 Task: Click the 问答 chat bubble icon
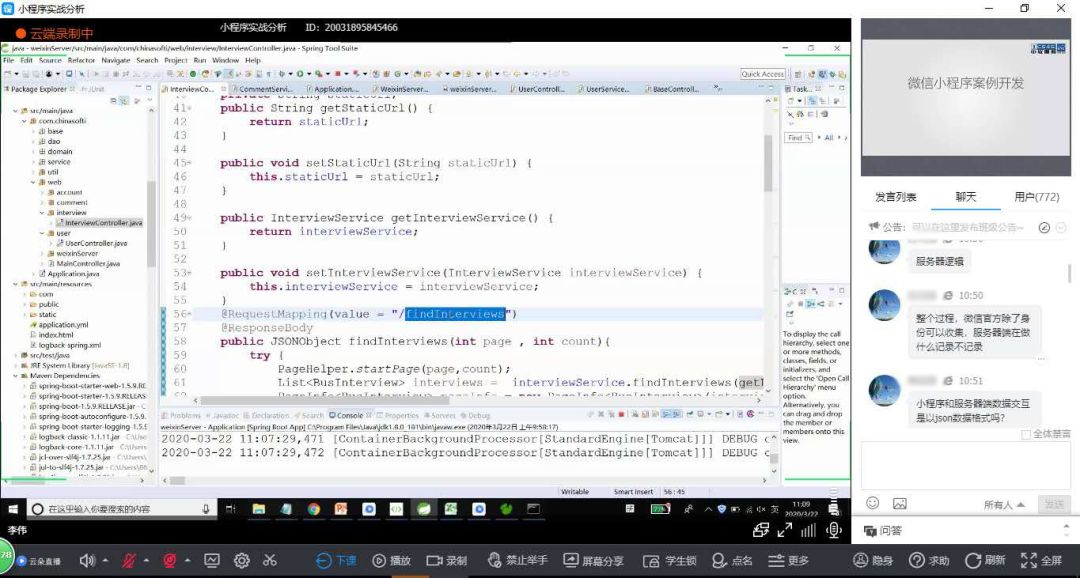pos(871,530)
